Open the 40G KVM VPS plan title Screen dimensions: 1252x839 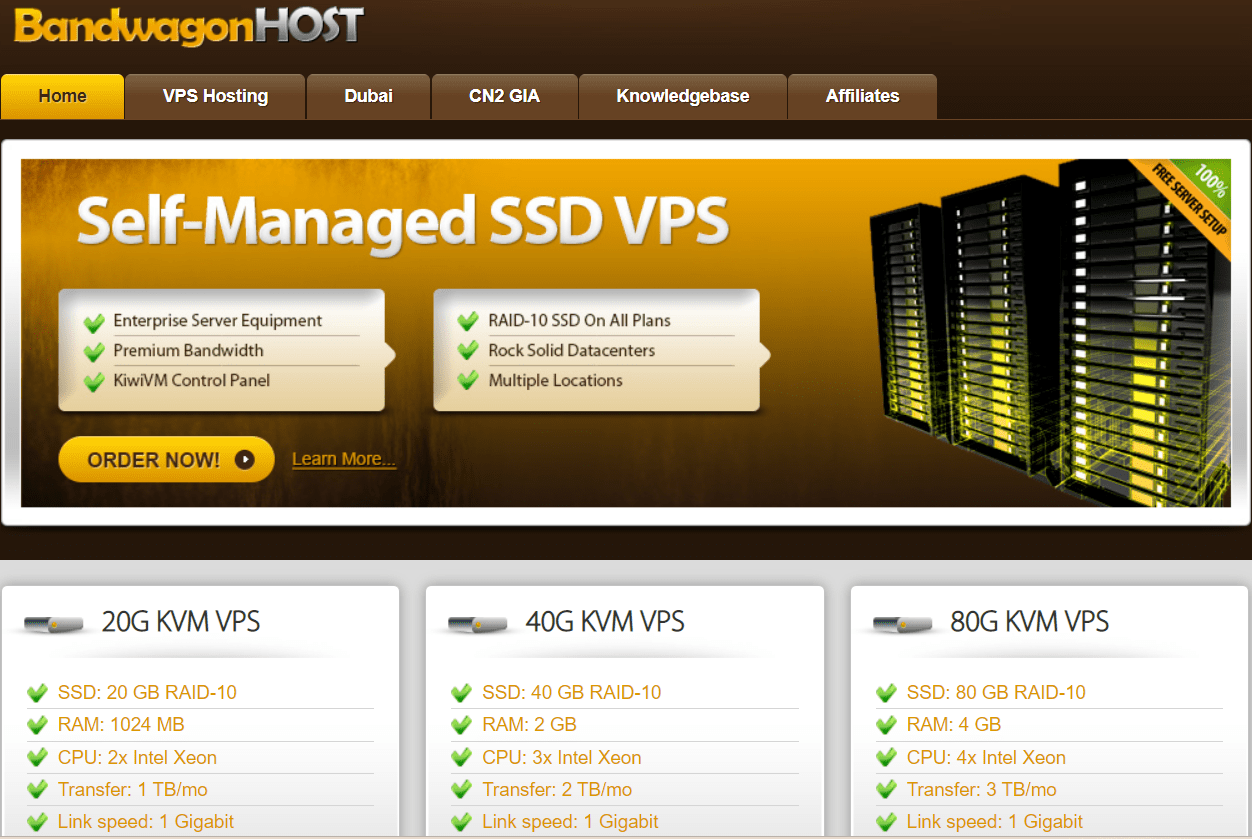(x=605, y=622)
